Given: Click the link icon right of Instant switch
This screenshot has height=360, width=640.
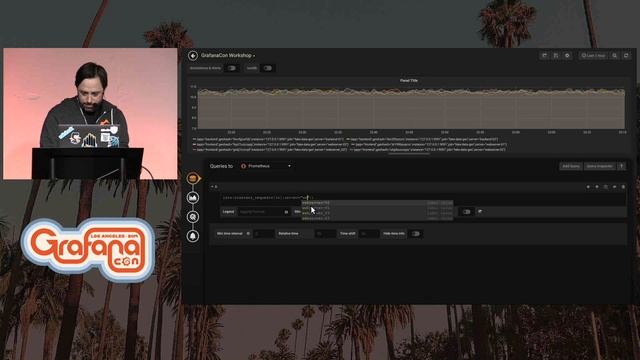Looking at the screenshot, I should tap(480, 211).
